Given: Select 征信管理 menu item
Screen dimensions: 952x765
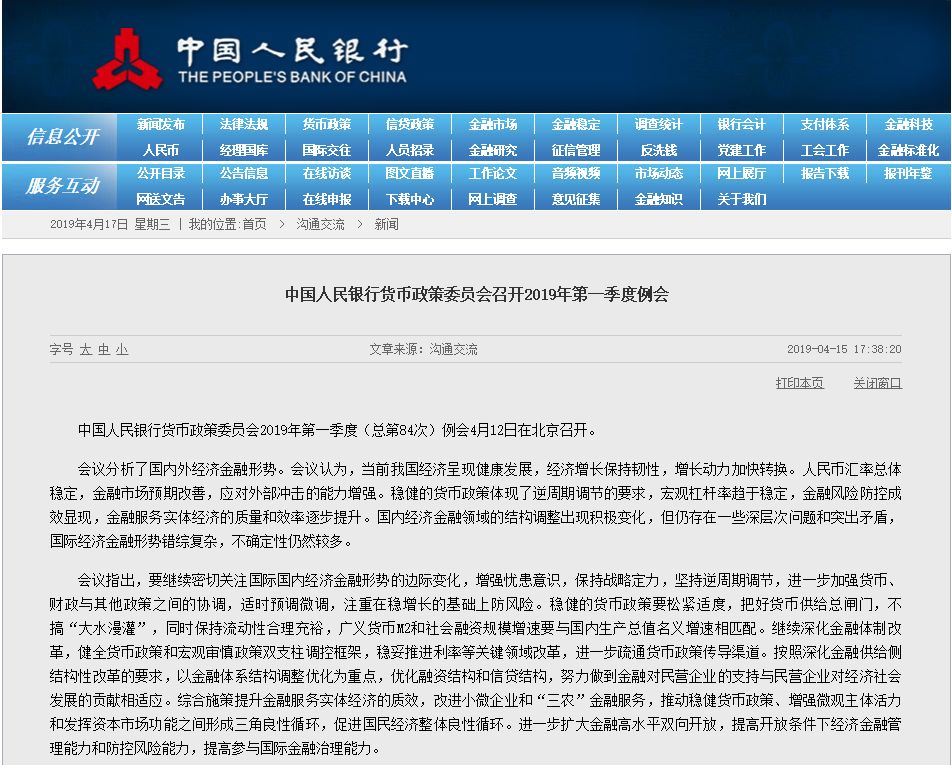Looking at the screenshot, I should (576, 150).
